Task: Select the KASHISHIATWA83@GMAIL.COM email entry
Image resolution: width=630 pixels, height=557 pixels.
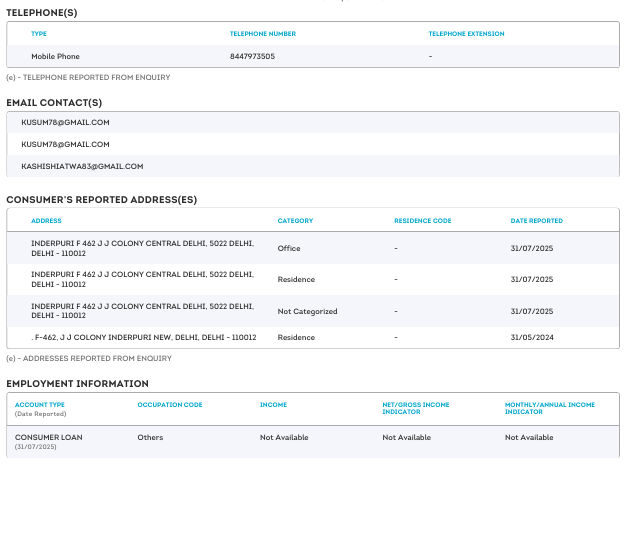Action: [82, 166]
